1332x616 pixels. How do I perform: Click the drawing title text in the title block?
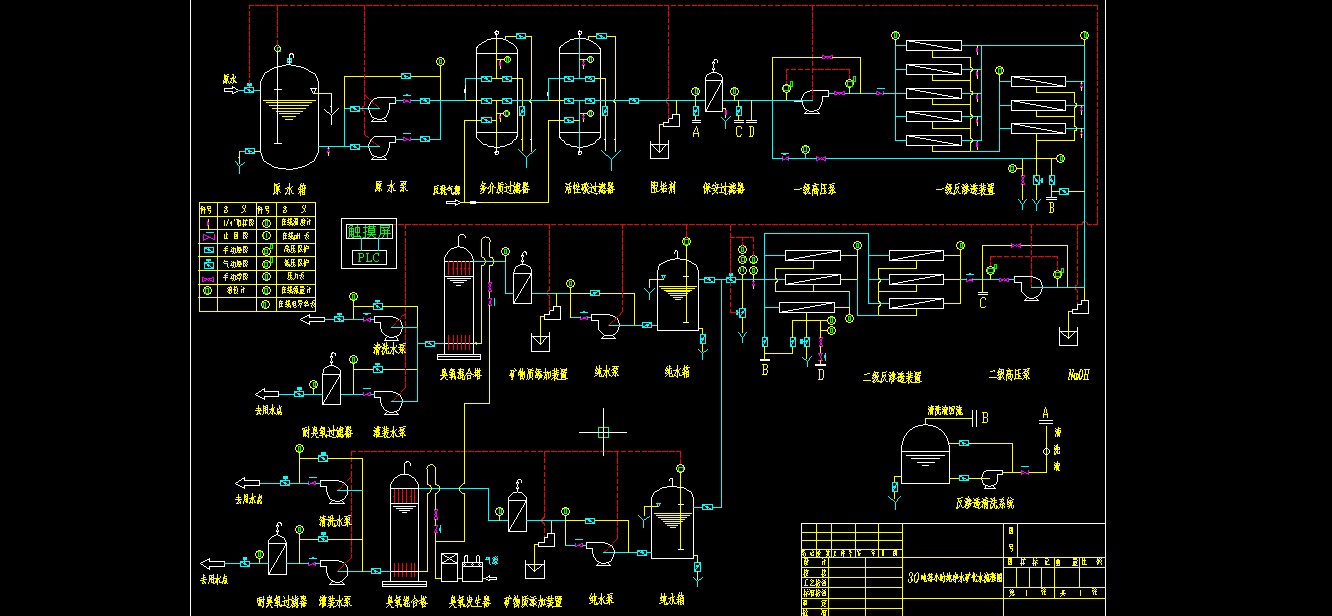click(954, 577)
